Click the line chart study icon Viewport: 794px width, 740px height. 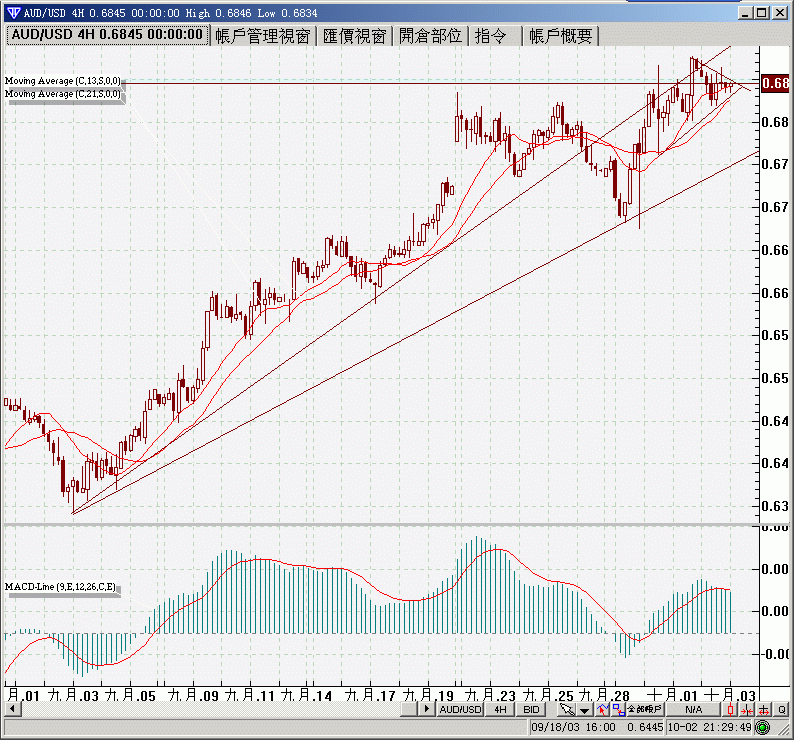[x=604, y=710]
